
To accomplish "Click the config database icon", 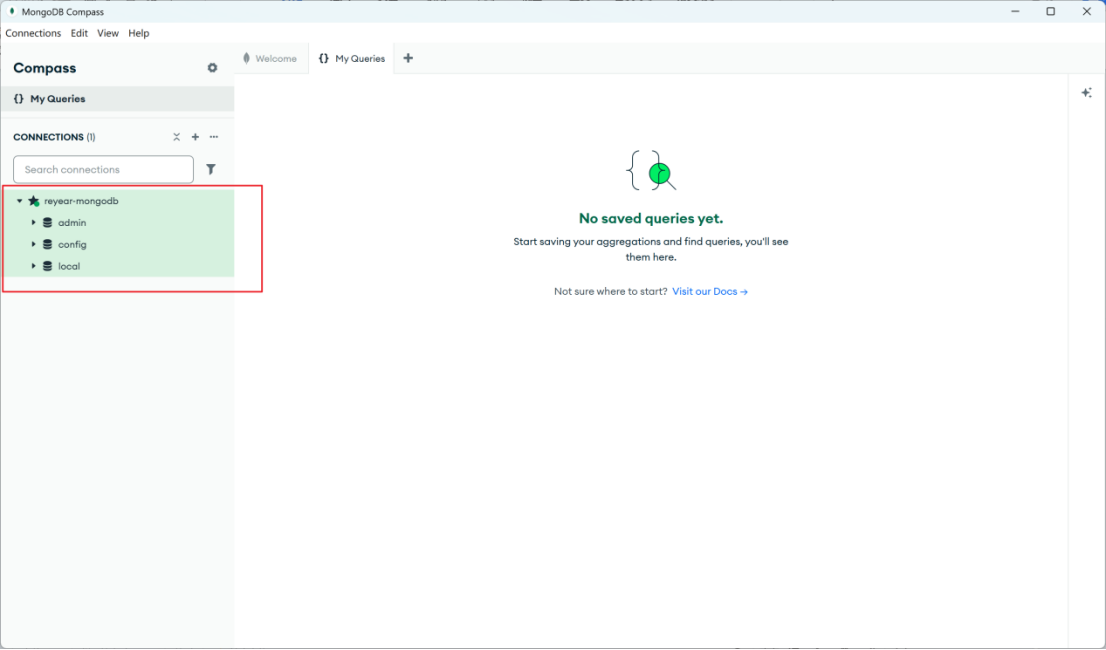I will click(x=47, y=245).
